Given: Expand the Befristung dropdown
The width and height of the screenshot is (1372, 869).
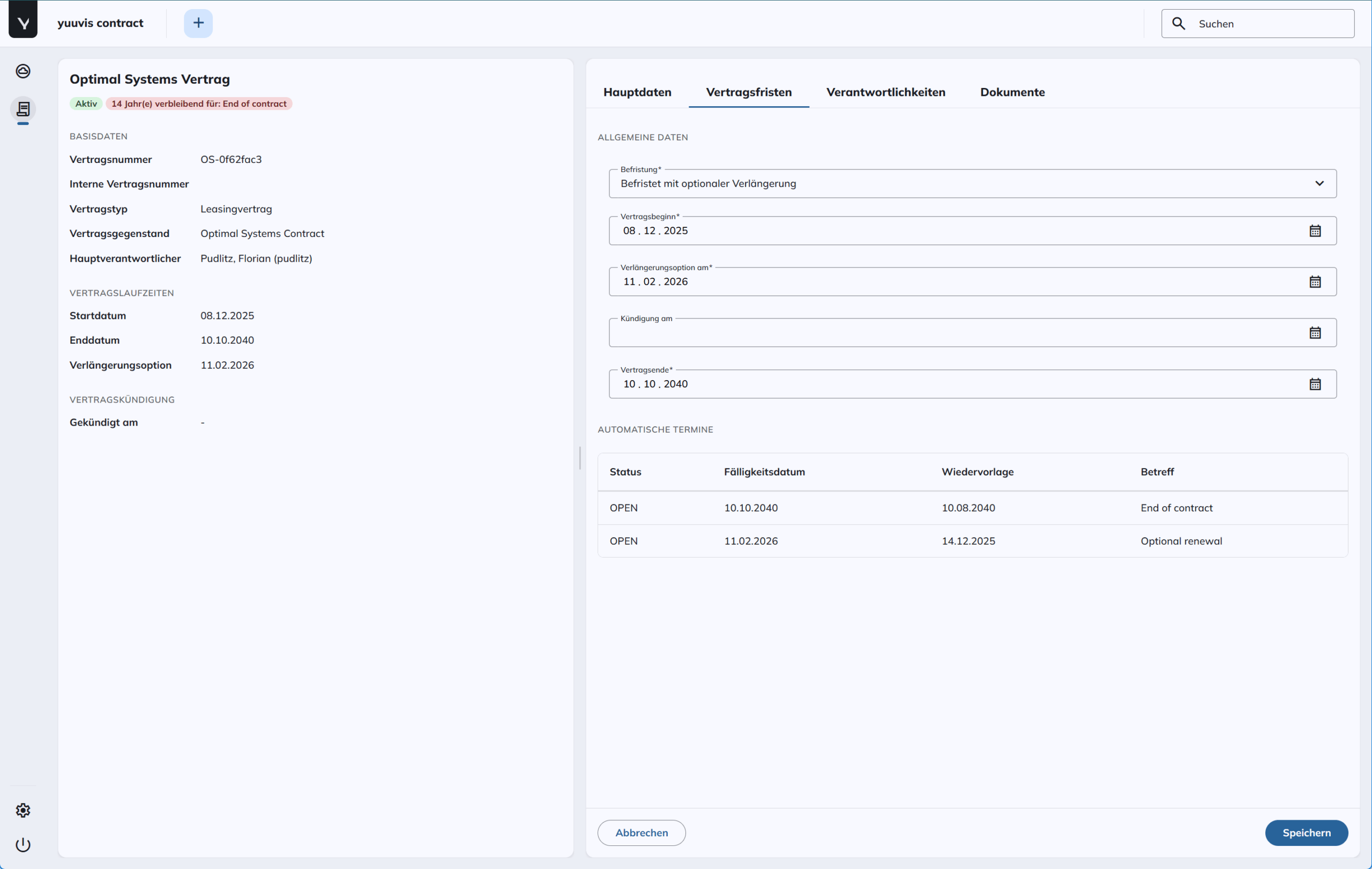Looking at the screenshot, I should pos(1319,183).
